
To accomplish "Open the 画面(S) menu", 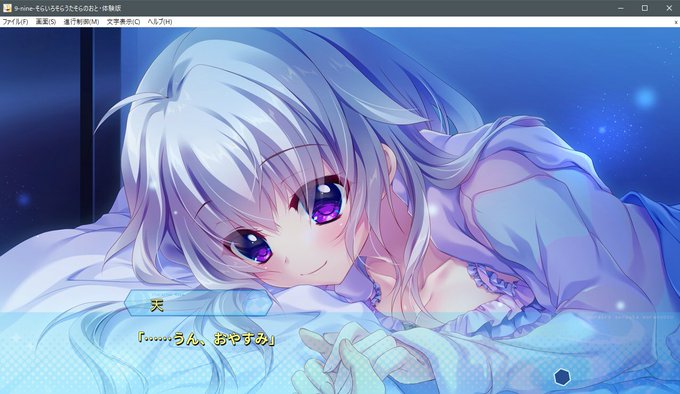I will [x=46, y=22].
